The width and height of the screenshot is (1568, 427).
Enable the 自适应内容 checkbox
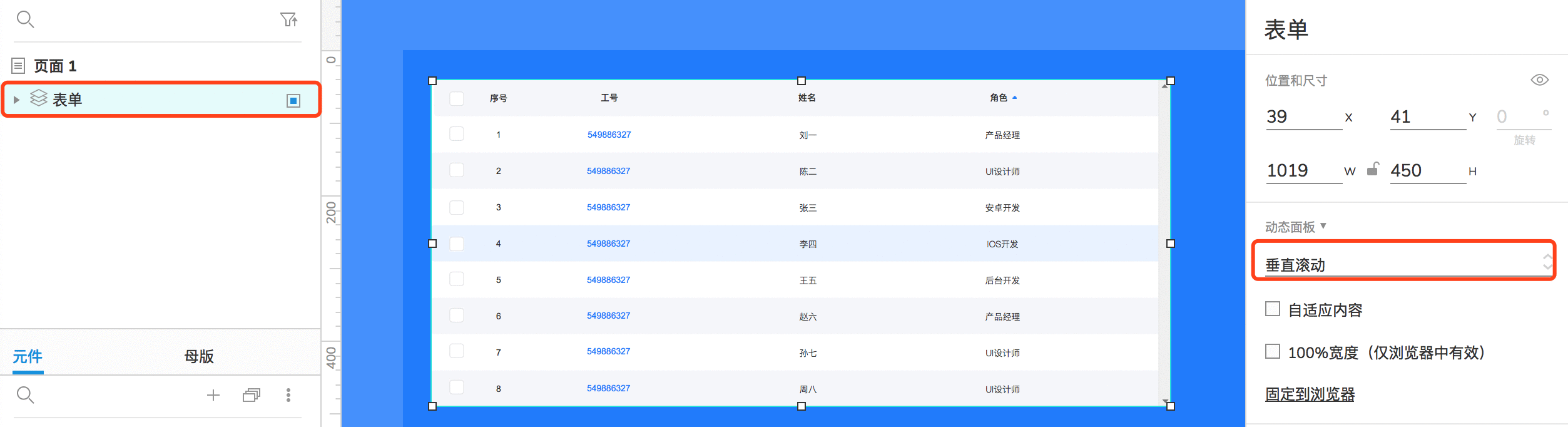pyautogui.click(x=1273, y=309)
